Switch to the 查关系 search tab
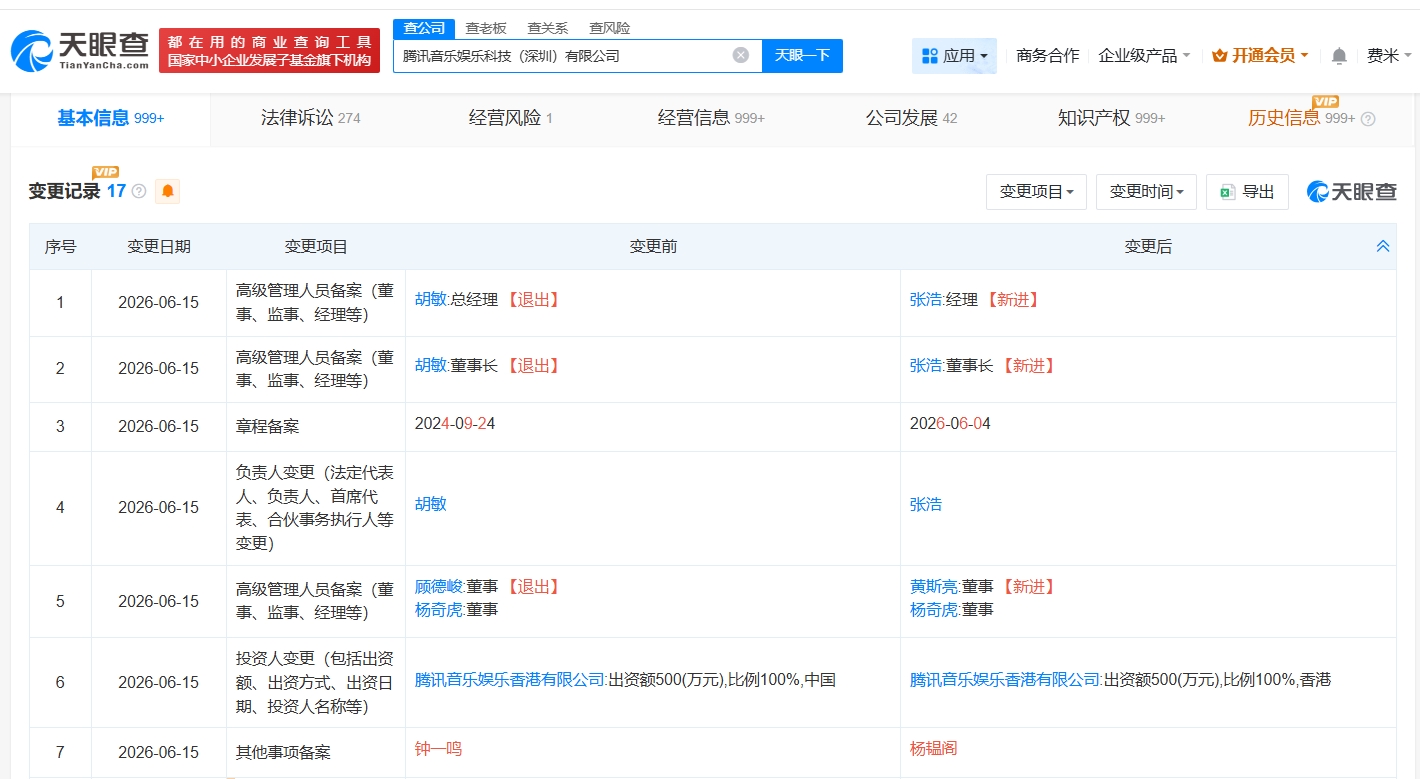Viewport: 1420px width, 779px height. (548, 28)
